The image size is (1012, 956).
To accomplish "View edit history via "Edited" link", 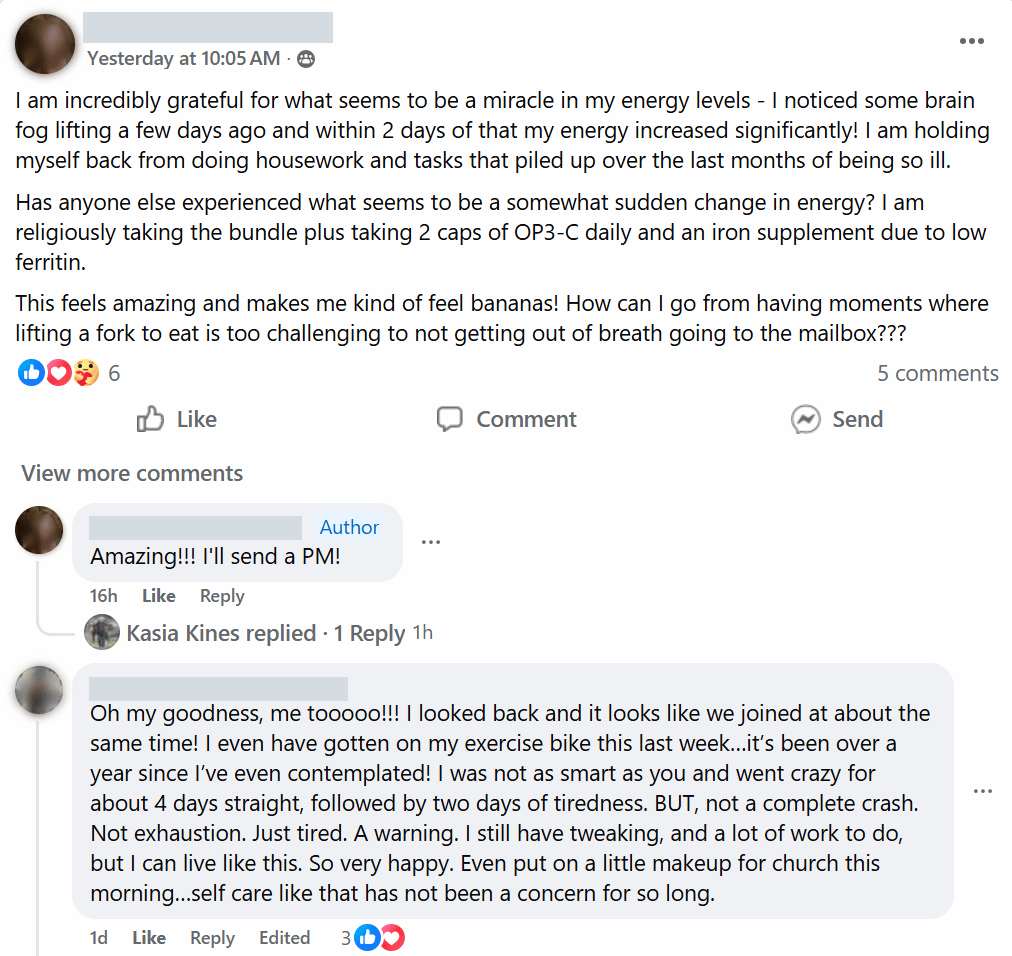I will tap(284, 938).
